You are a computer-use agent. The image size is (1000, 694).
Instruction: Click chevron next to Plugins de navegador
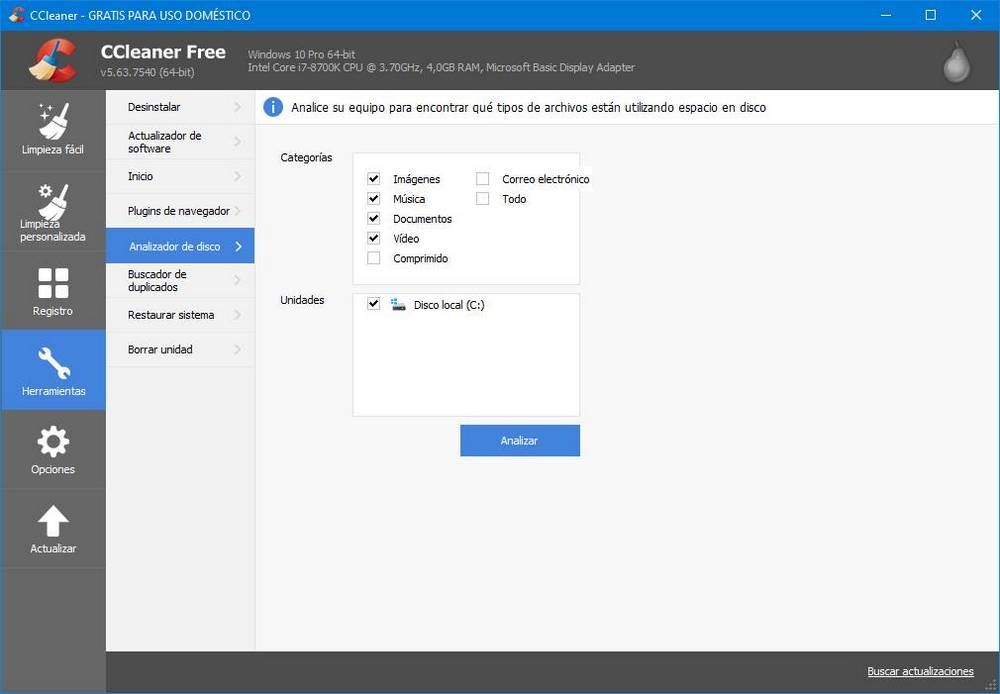click(x=238, y=210)
